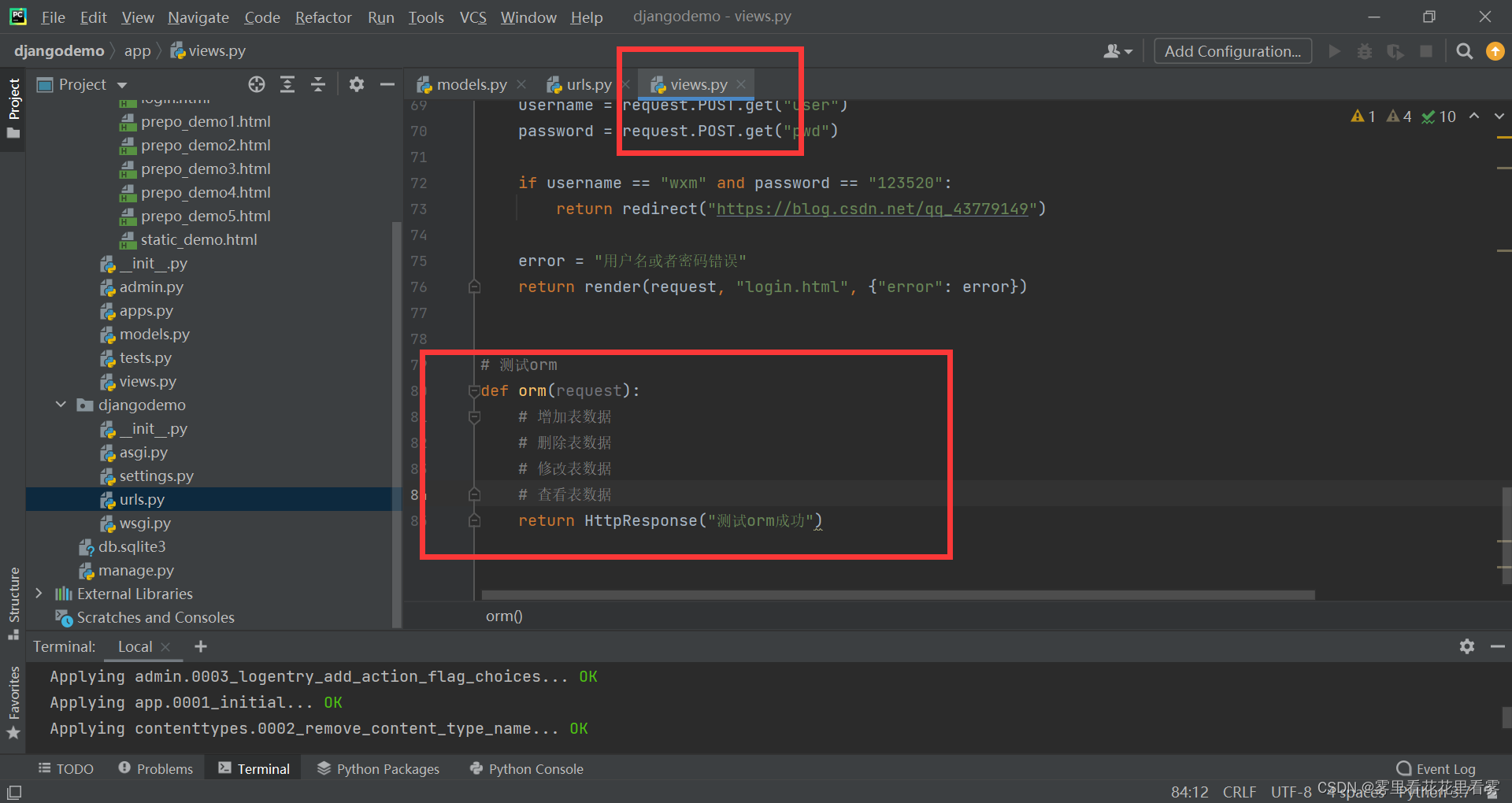Open the VCS menu

472,17
